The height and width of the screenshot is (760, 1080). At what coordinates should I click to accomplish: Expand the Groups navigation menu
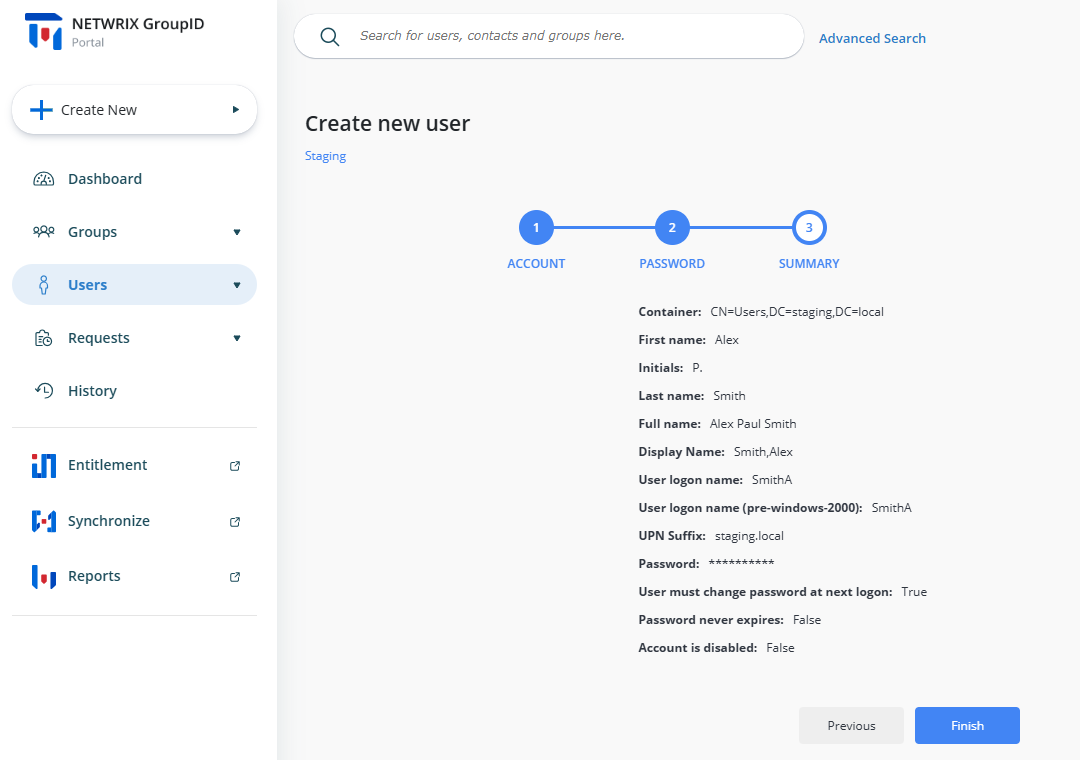pyautogui.click(x=236, y=231)
